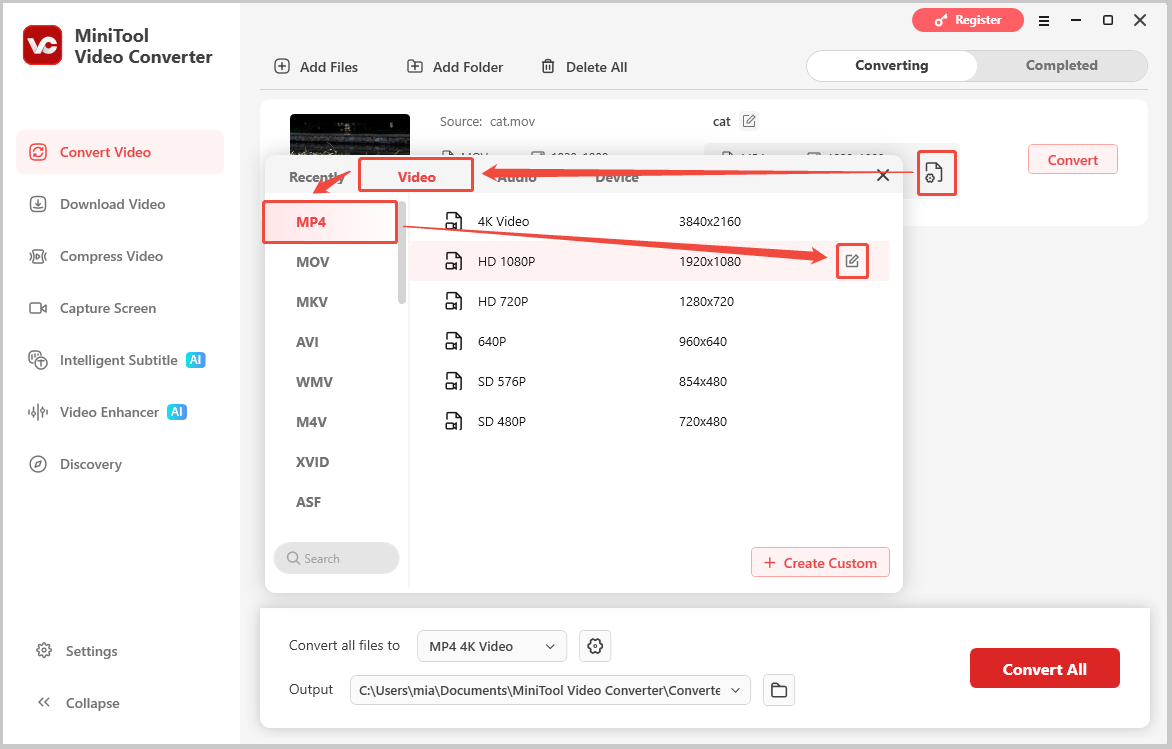Switch to the Converting tab
1172x749 pixels.
click(892, 66)
